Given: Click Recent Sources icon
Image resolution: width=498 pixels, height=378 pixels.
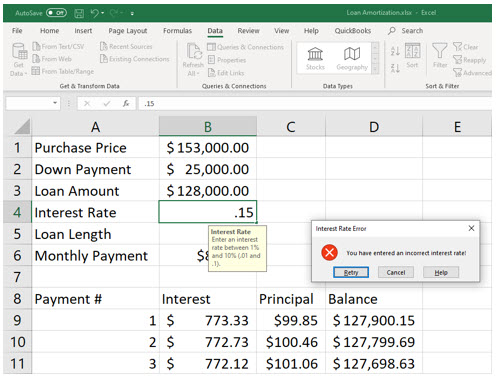Looking at the screenshot, I should coord(104,46).
